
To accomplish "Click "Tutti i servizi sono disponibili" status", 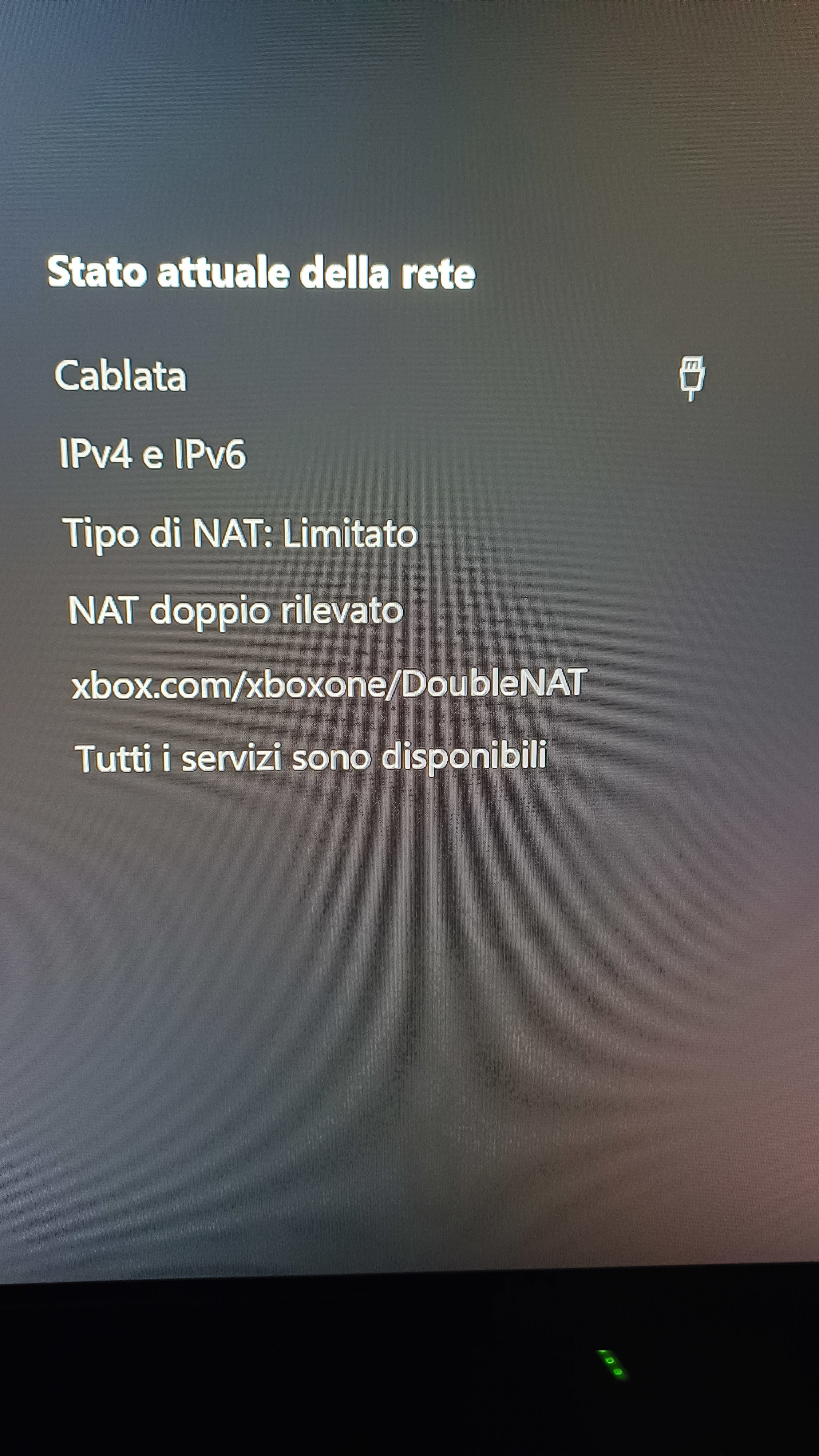I will click(x=311, y=757).
